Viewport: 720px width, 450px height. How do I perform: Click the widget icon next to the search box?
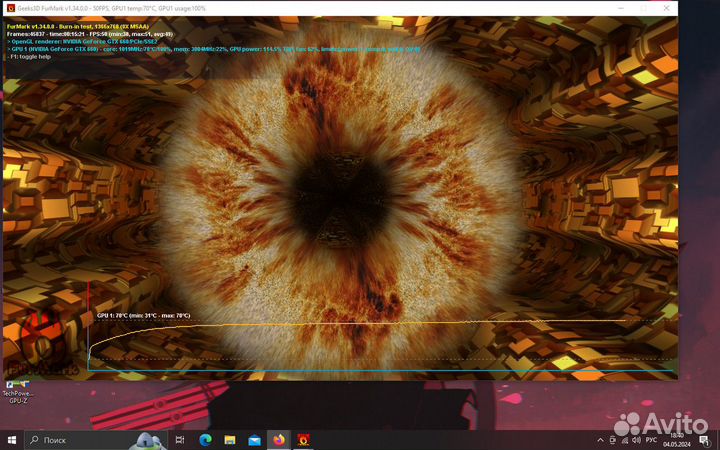coord(150,439)
